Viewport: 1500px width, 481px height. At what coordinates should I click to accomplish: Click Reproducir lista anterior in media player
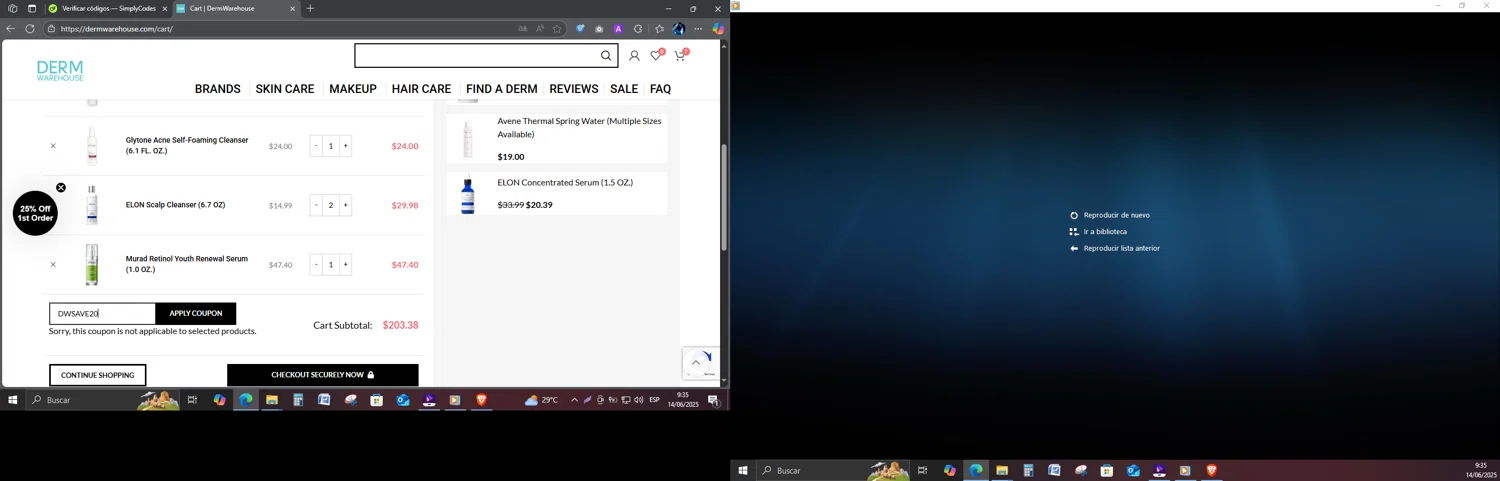(x=1115, y=248)
